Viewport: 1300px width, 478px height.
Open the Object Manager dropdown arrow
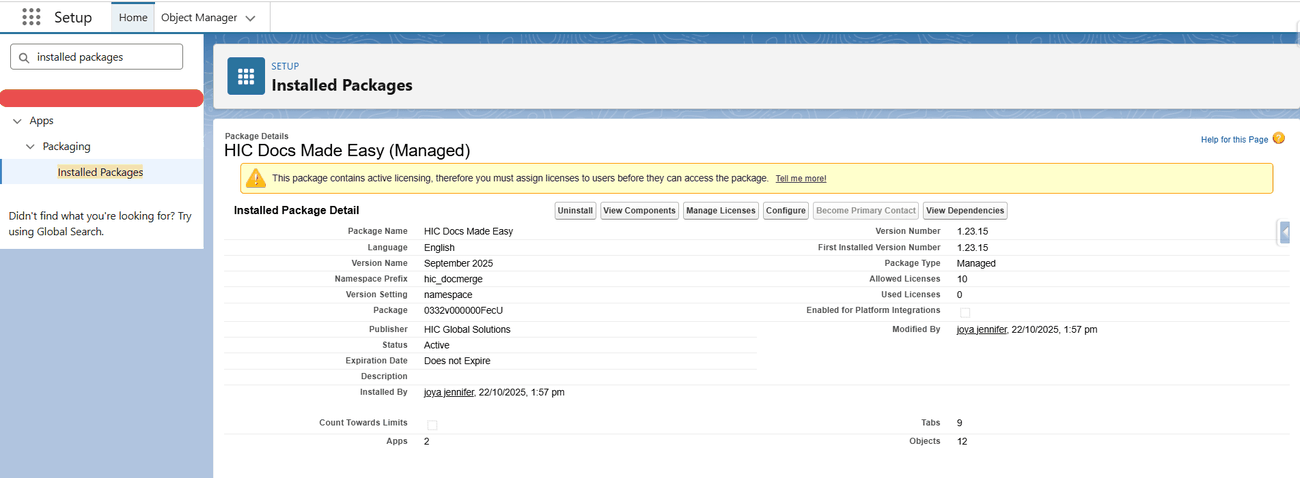pyautogui.click(x=250, y=18)
